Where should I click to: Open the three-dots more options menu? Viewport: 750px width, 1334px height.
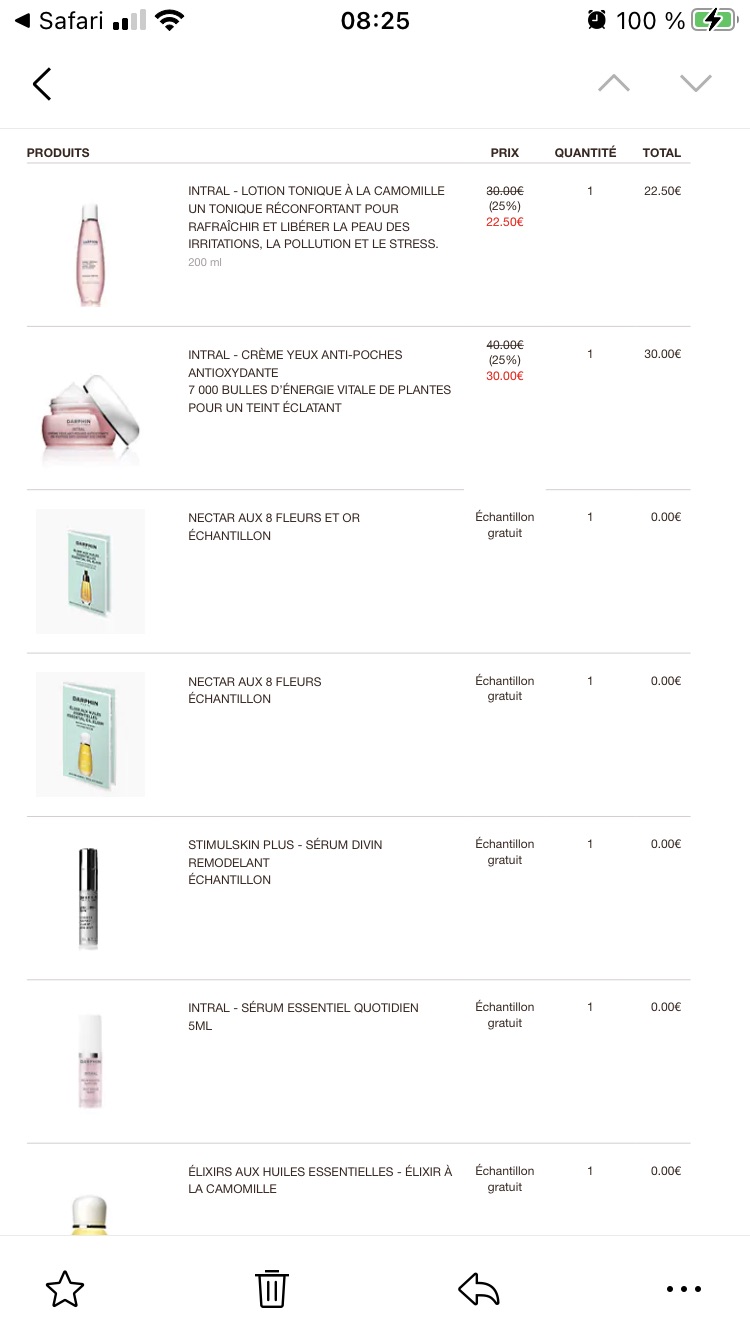tap(684, 1289)
